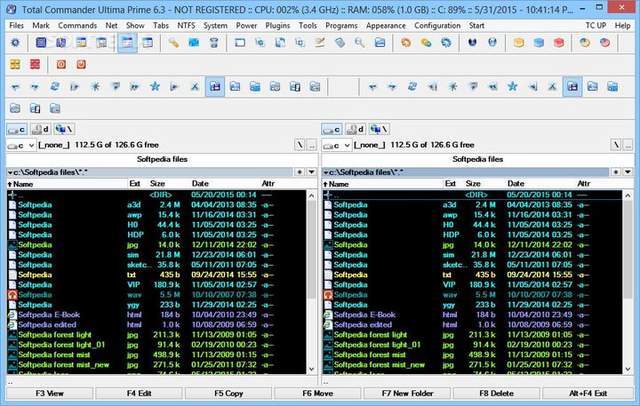Go back using left panel arrow icon
The width and height of the screenshot is (640, 406).
pos(15,87)
